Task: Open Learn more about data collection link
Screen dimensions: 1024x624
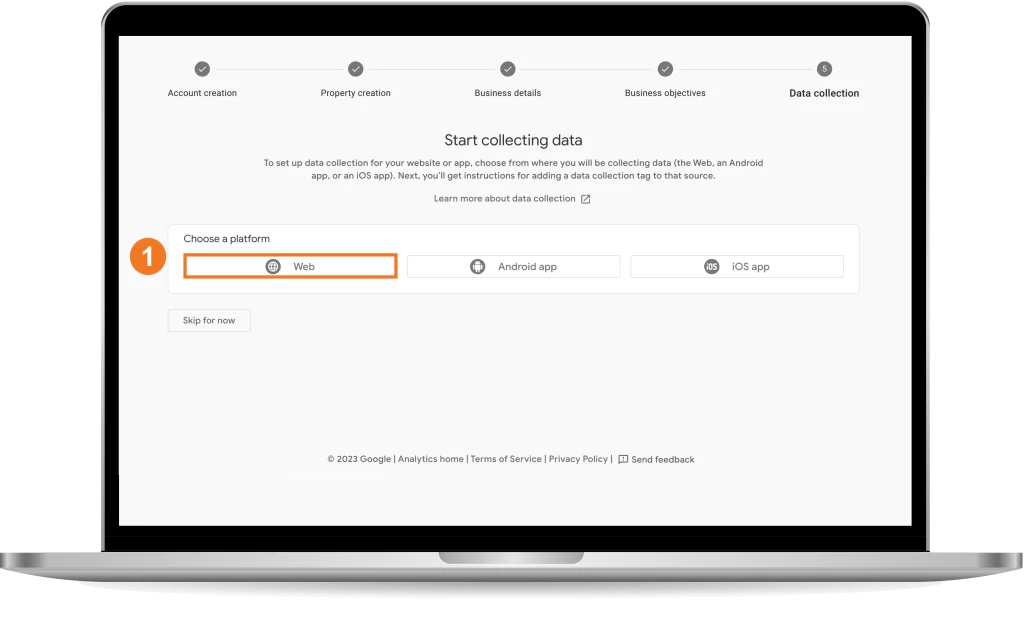Action: pos(505,198)
